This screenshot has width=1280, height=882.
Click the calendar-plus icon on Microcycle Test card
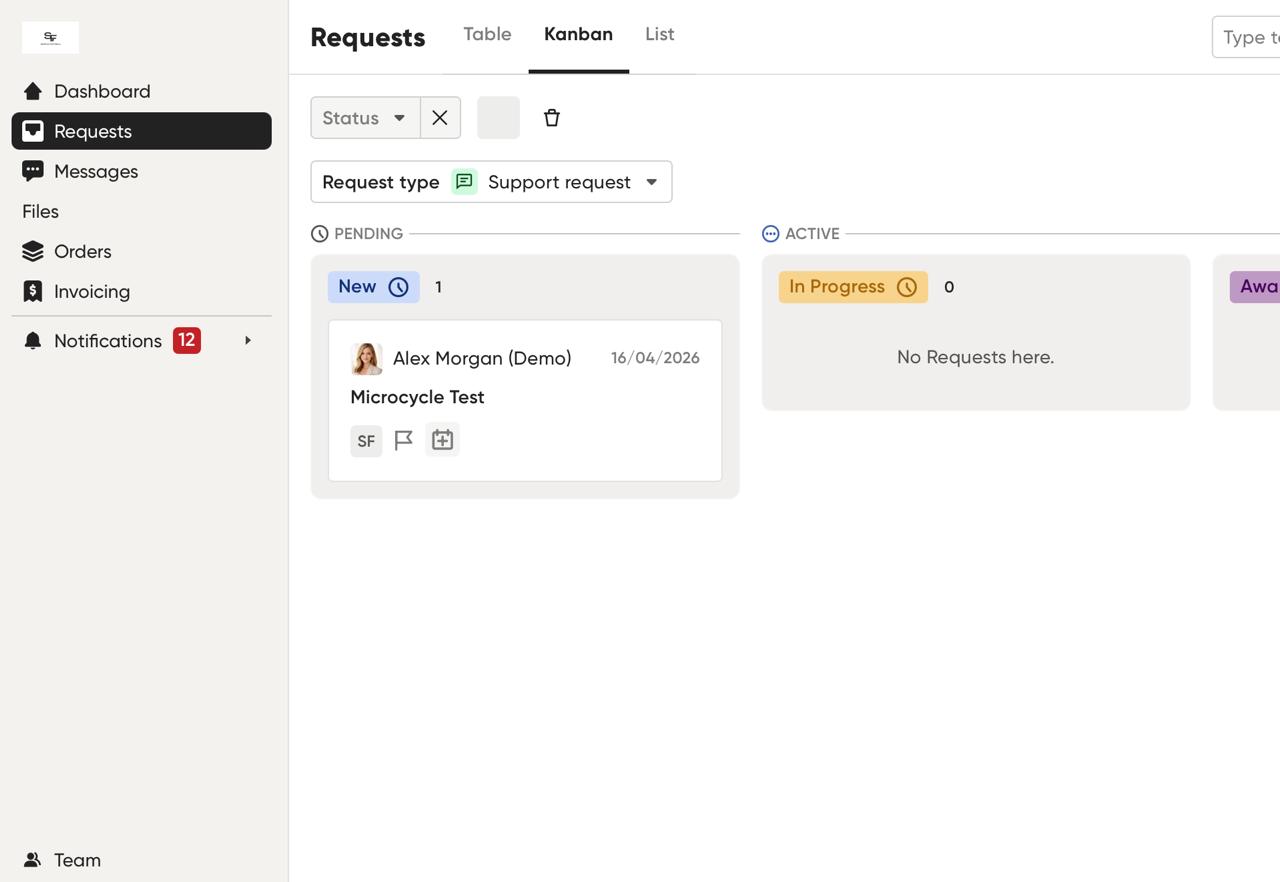442,440
